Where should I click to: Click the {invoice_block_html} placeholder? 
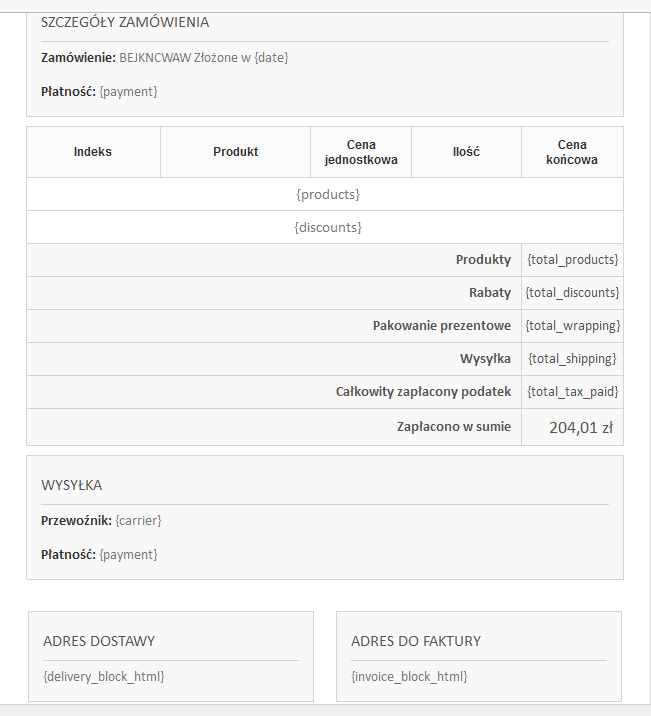pyautogui.click(x=409, y=677)
